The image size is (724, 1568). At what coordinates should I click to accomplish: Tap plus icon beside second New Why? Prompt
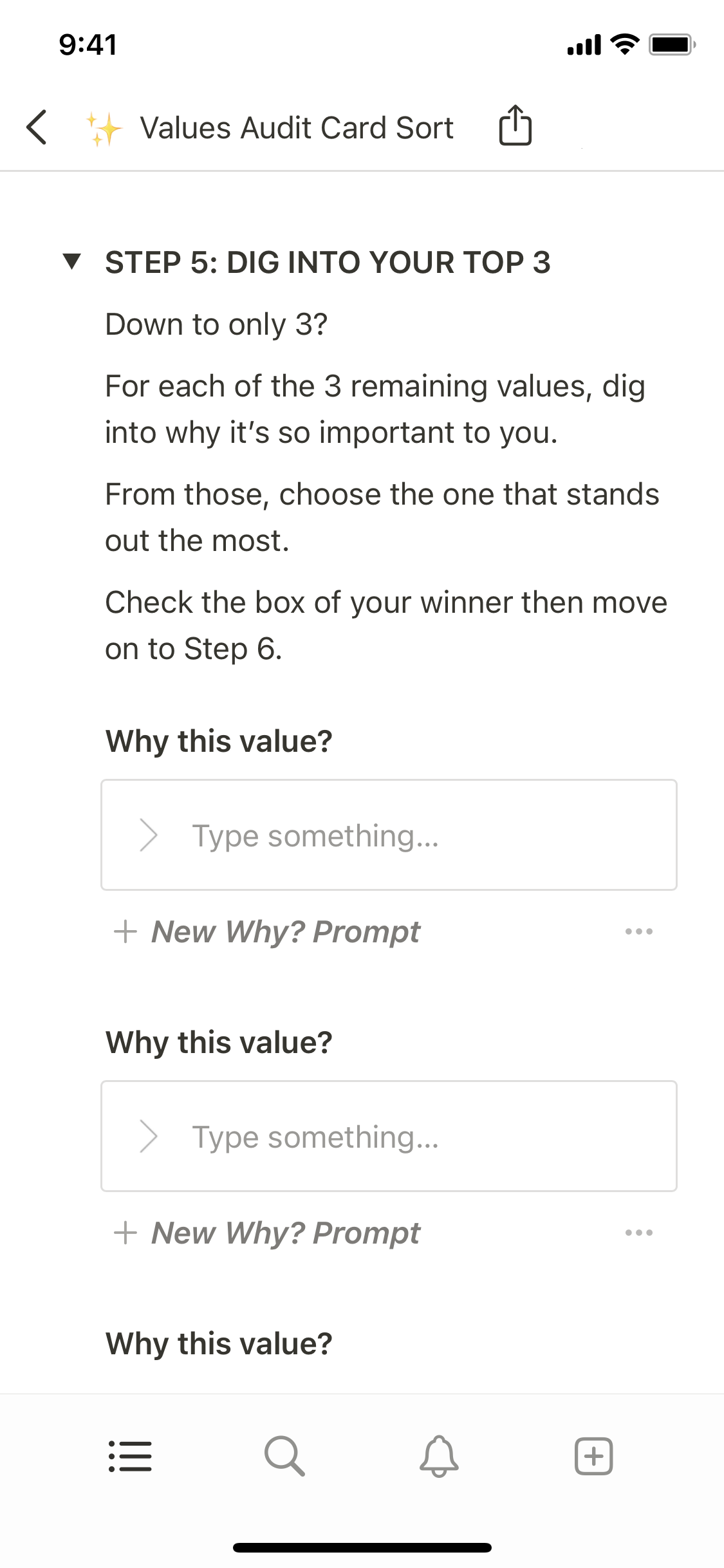[x=125, y=1233]
